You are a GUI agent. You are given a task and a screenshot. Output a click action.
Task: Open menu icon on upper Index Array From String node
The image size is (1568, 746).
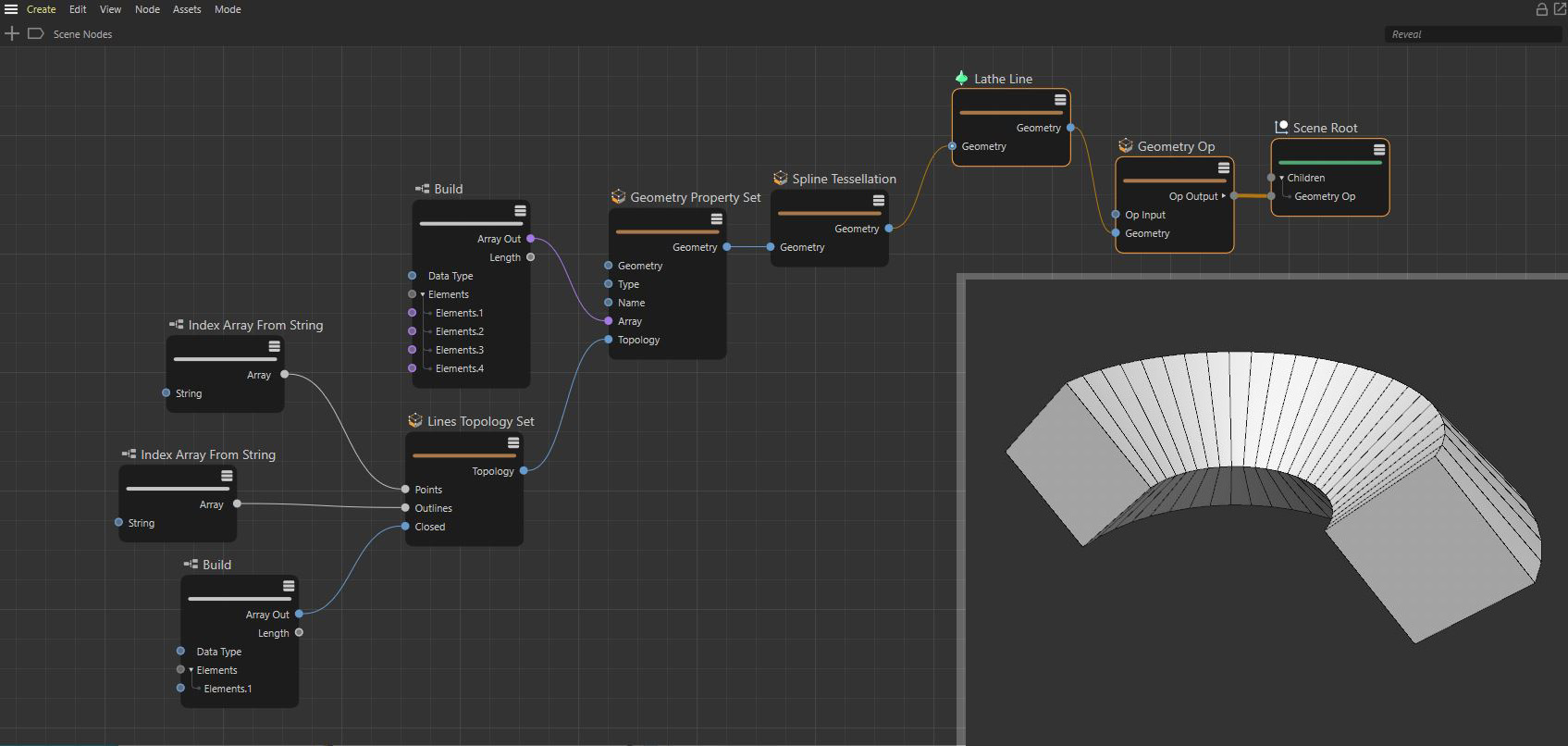coord(274,346)
